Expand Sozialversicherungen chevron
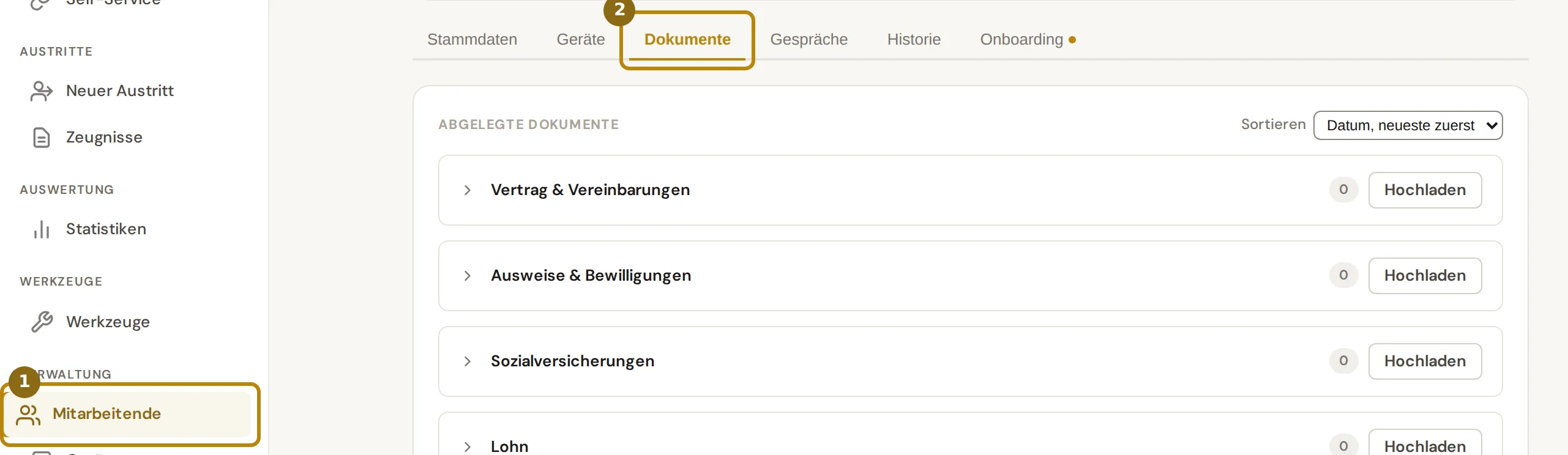Screen dimensions: 1568x455 (x=467, y=361)
